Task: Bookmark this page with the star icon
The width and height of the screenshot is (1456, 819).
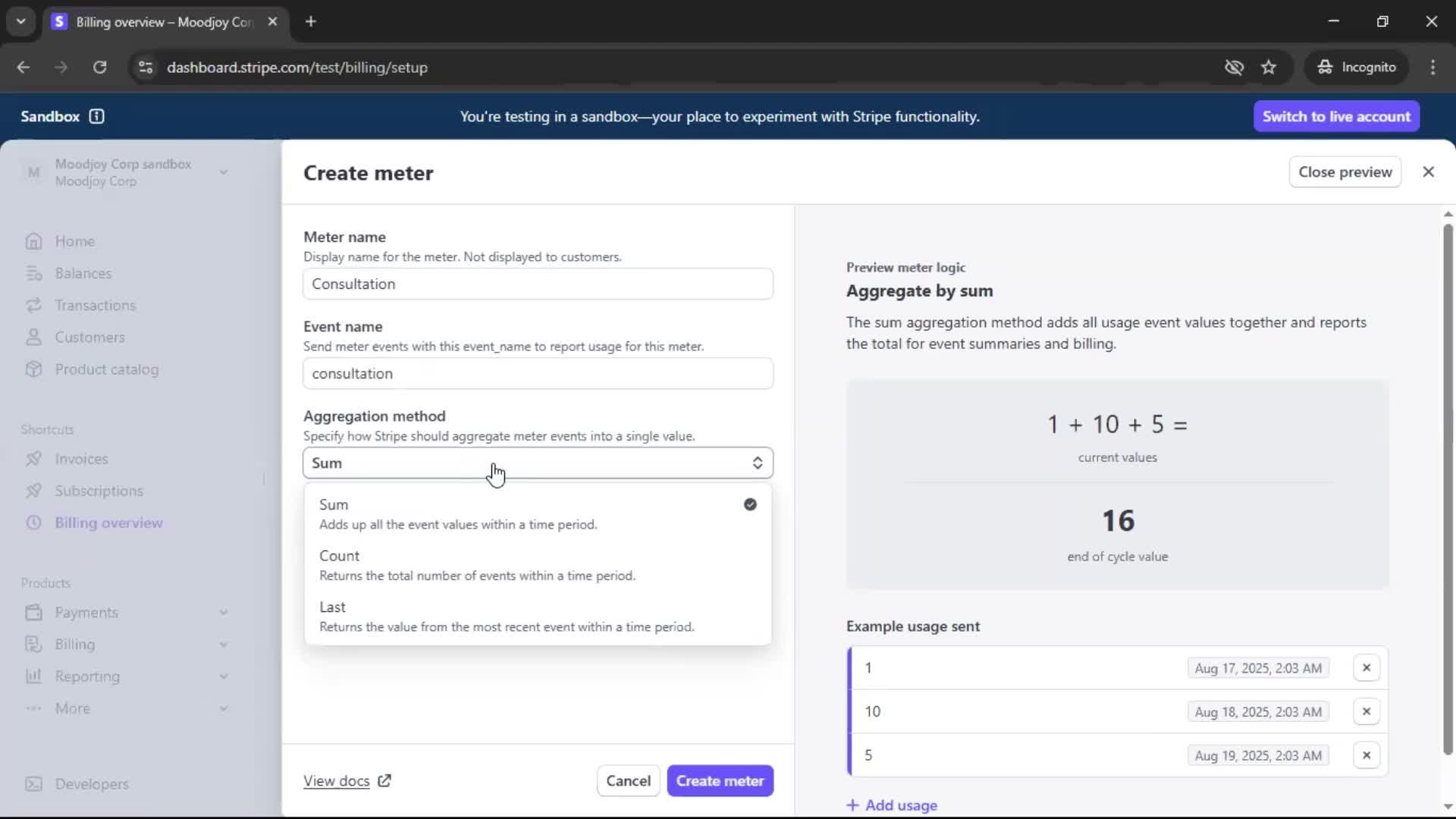Action: pyautogui.click(x=1269, y=67)
